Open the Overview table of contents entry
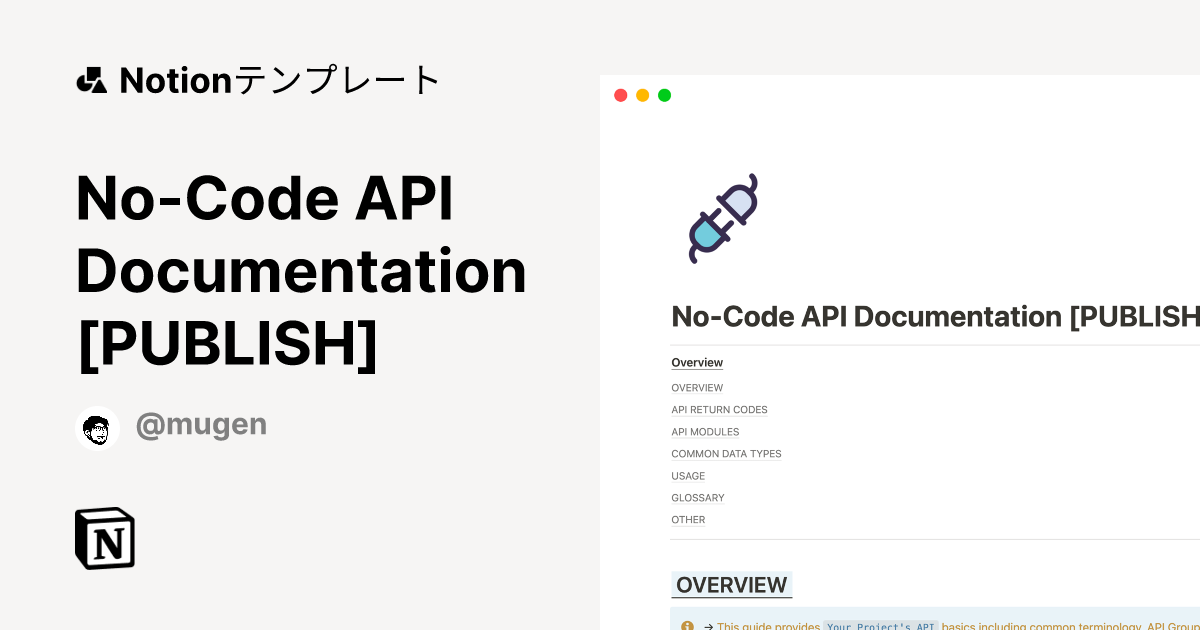The image size is (1200, 630). (x=697, y=362)
